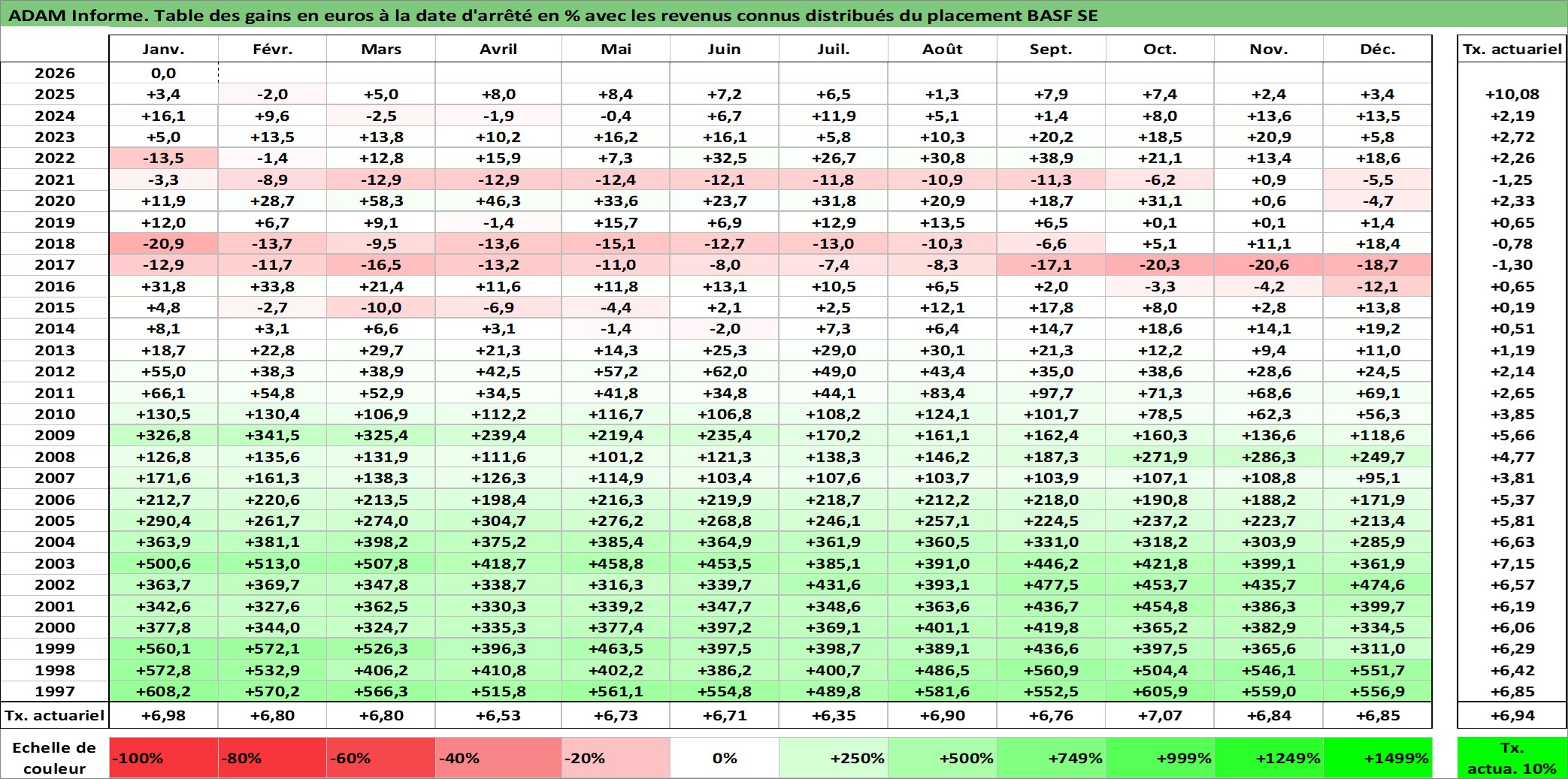The height and width of the screenshot is (779, 1568).
Task: Select the +749% color scale cell
Action: pyautogui.click(x=1052, y=758)
